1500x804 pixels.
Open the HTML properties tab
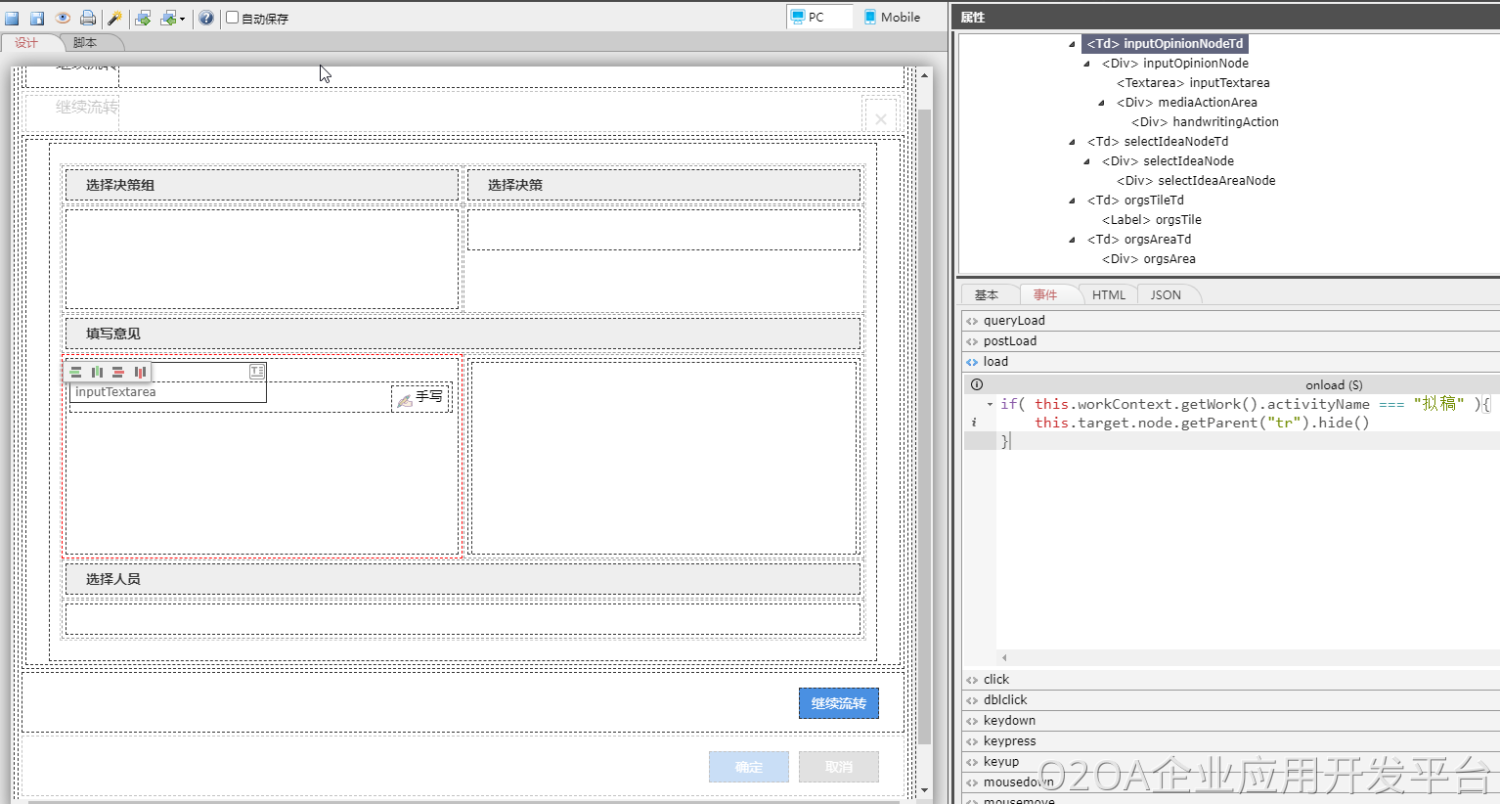tap(1108, 295)
